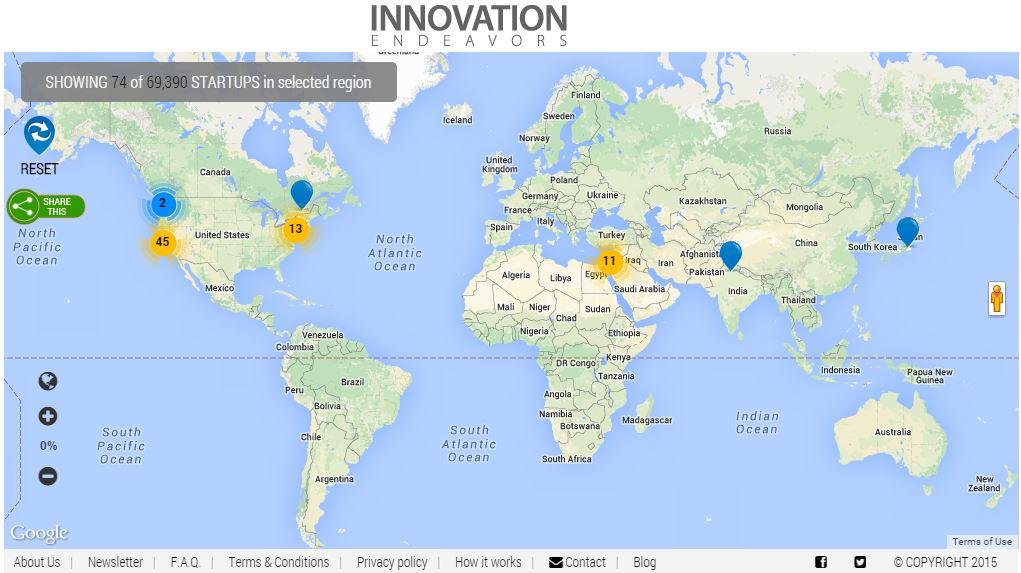The width and height of the screenshot is (1021, 573).
Task: Click the Reset map icon
Action: click(39, 134)
